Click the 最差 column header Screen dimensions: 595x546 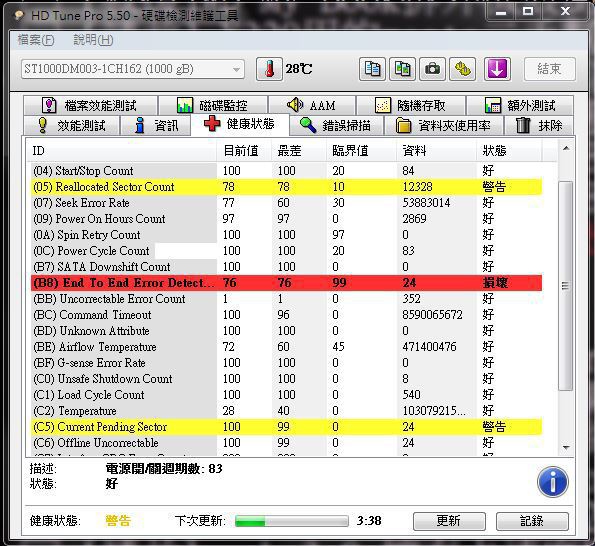tap(299, 151)
